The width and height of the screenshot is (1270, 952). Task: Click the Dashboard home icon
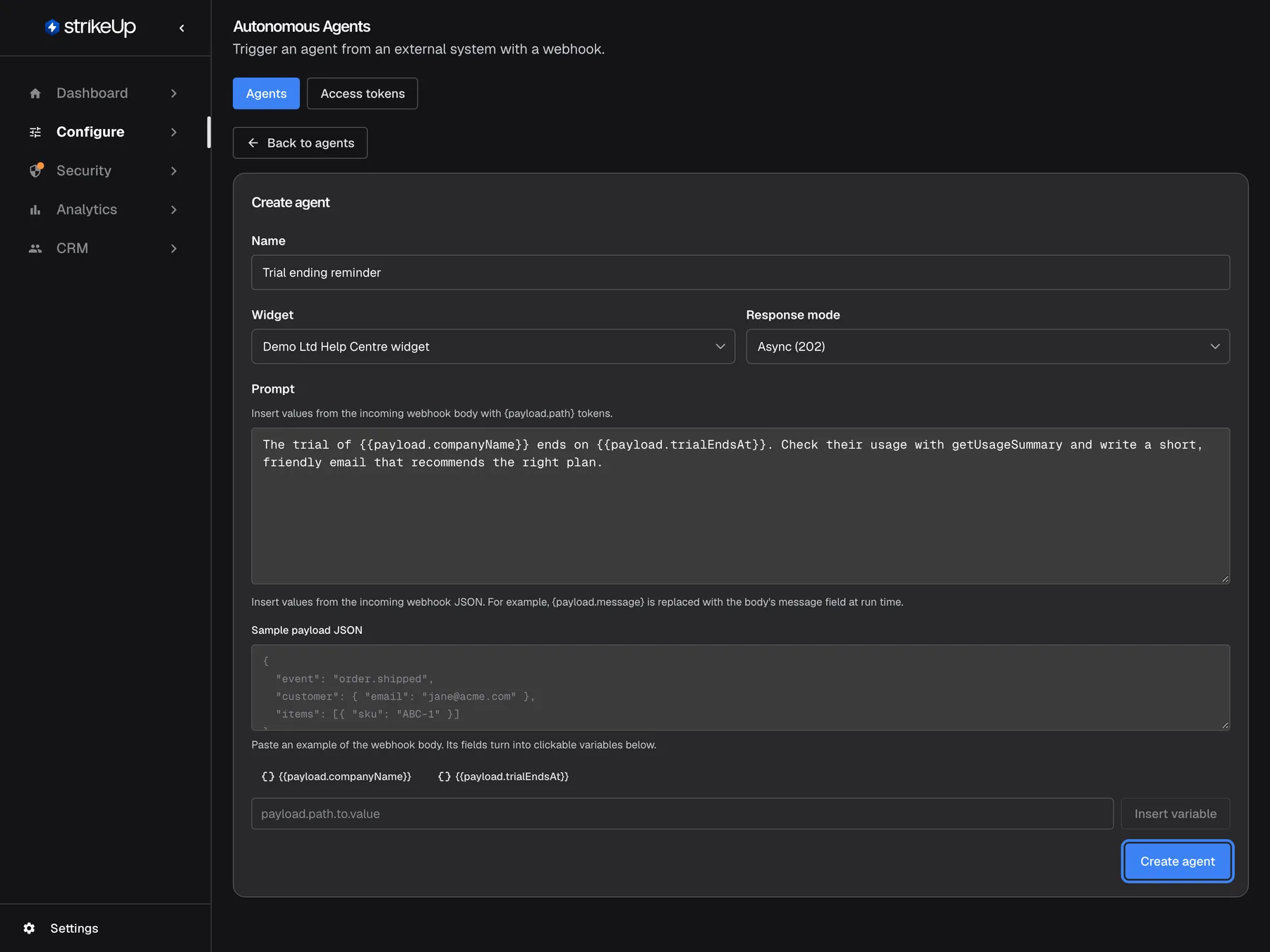coord(35,93)
